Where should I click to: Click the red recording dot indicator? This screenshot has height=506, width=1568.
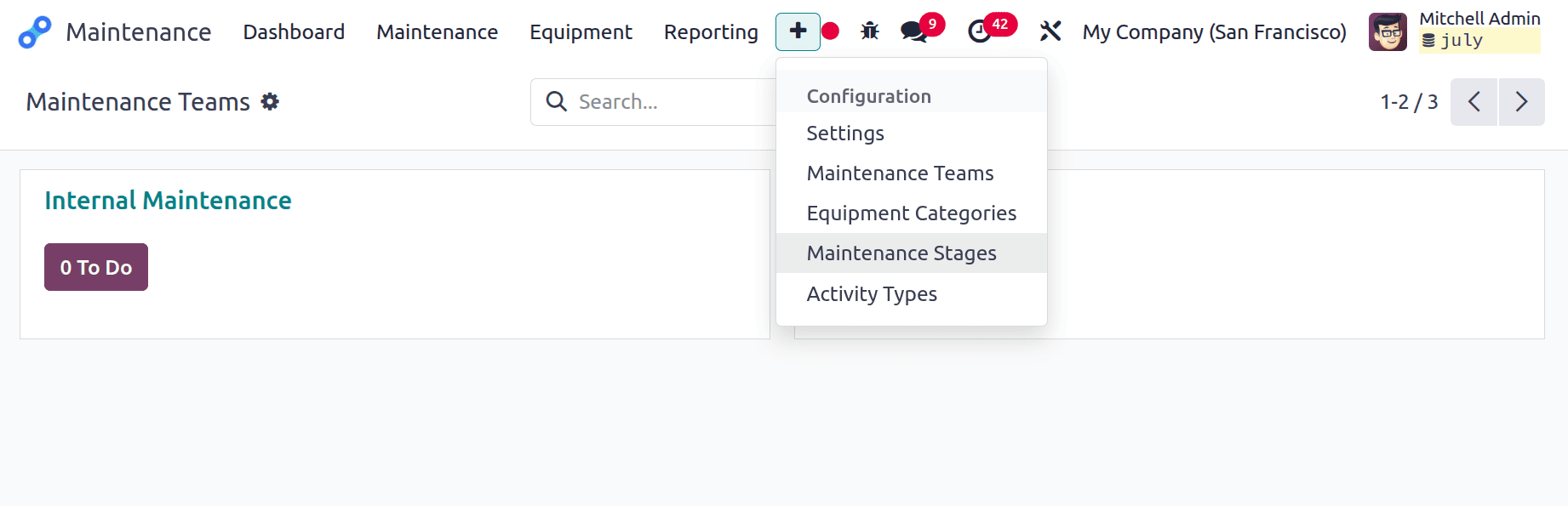831,31
